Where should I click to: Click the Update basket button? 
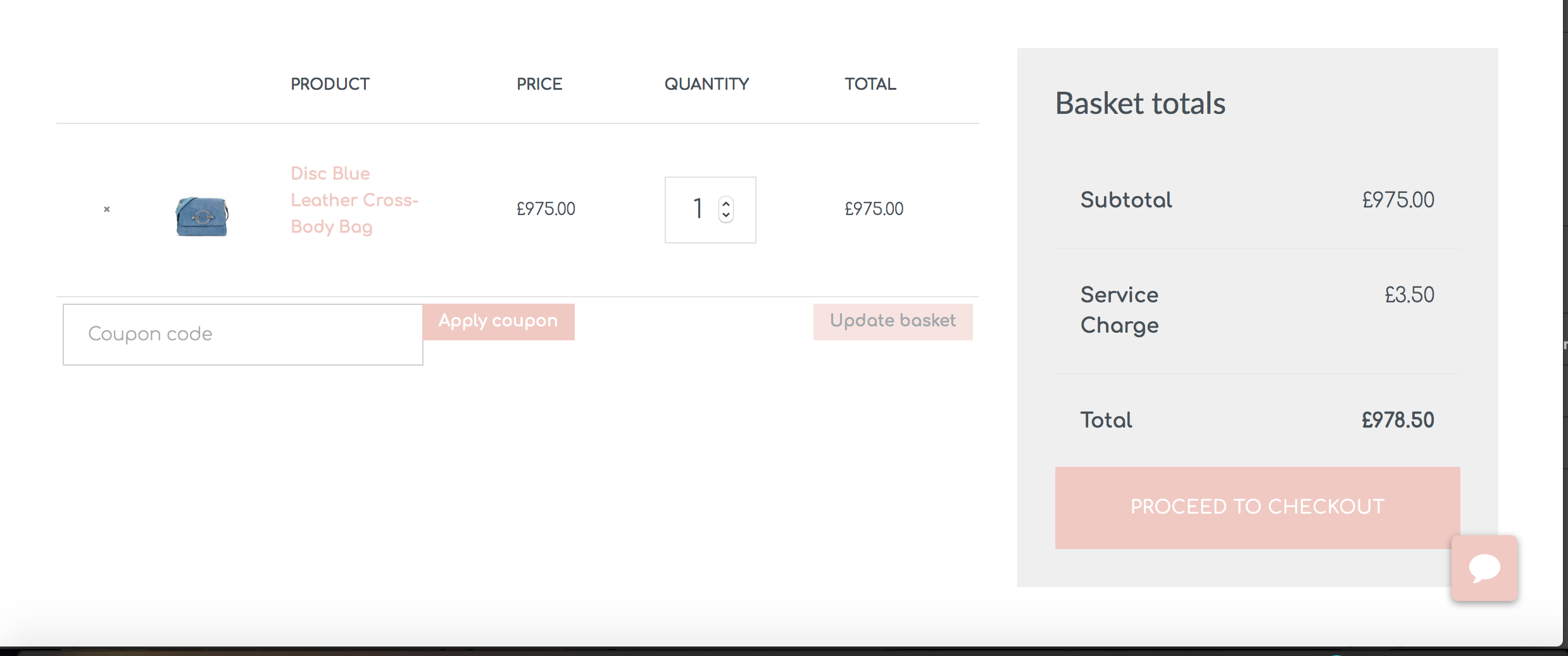893,321
